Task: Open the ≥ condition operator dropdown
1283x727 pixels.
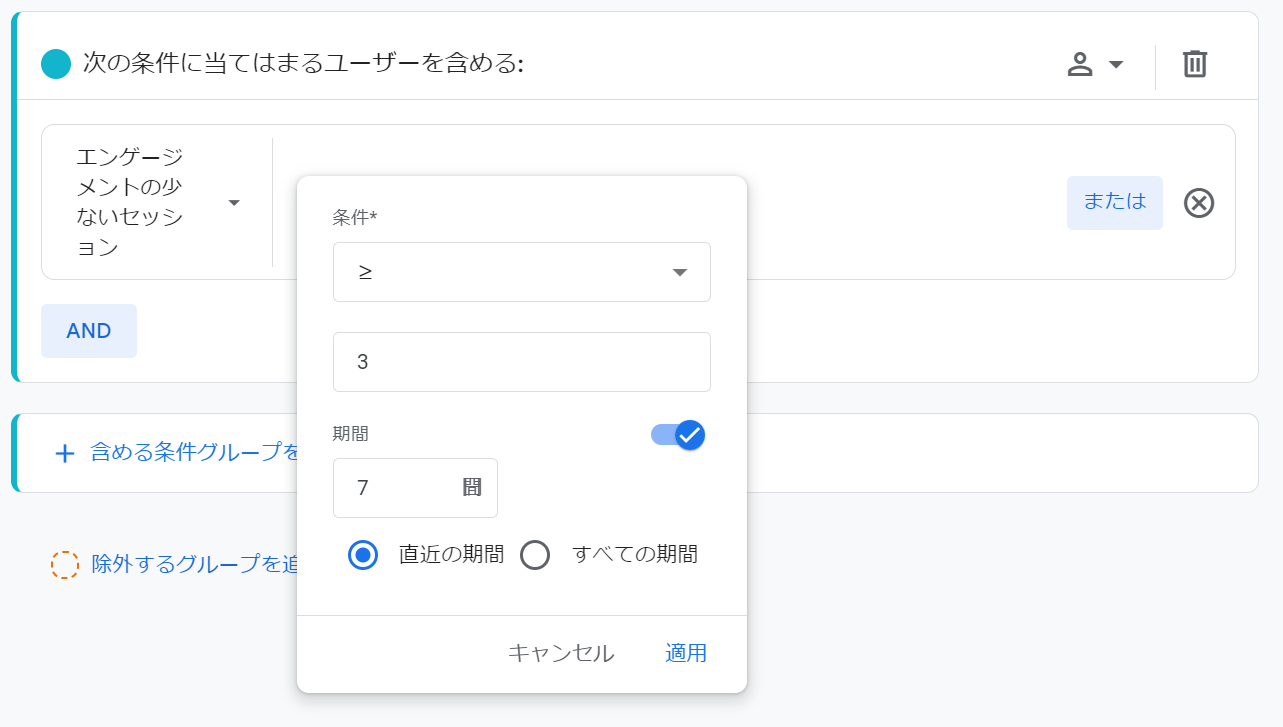Action: (522, 272)
